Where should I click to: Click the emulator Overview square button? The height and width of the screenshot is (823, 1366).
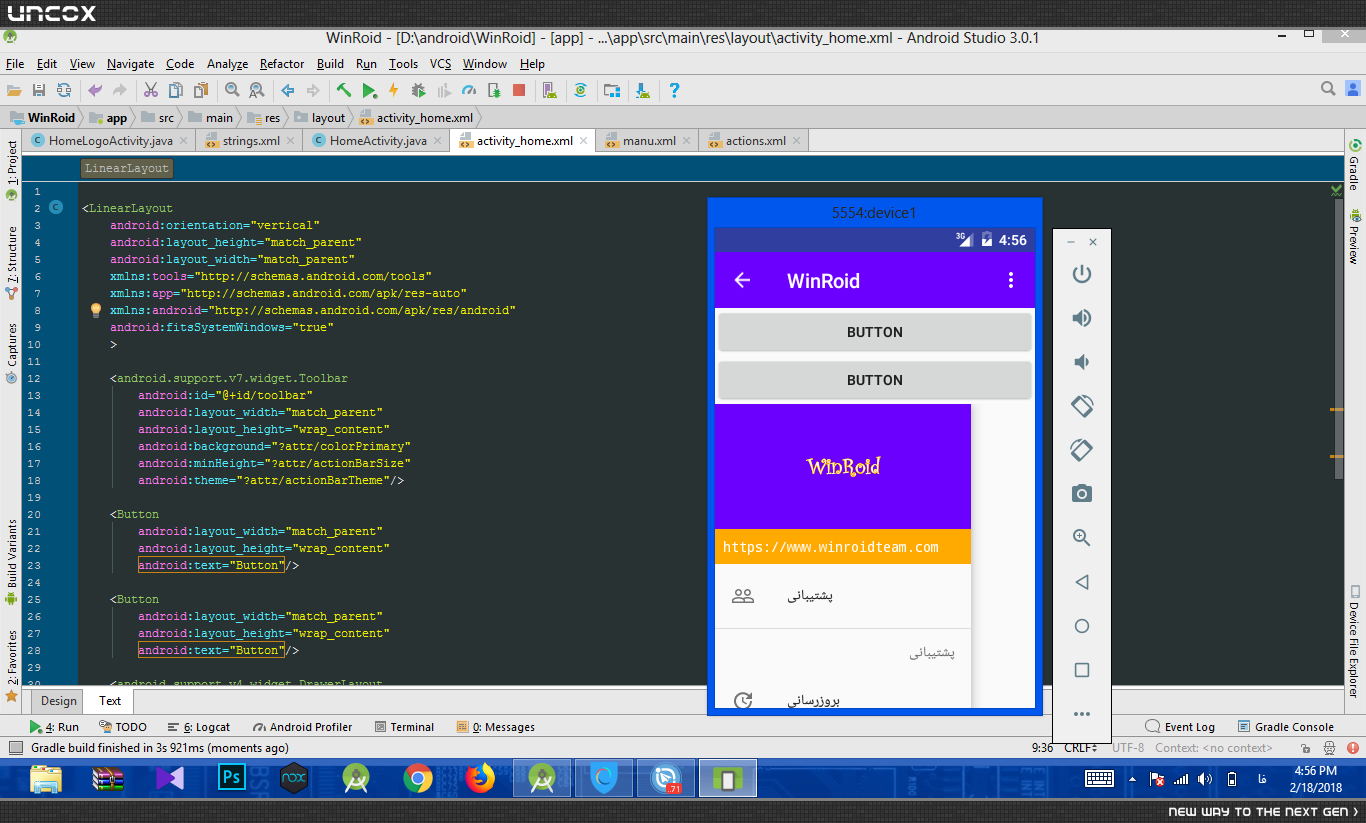pyautogui.click(x=1081, y=670)
